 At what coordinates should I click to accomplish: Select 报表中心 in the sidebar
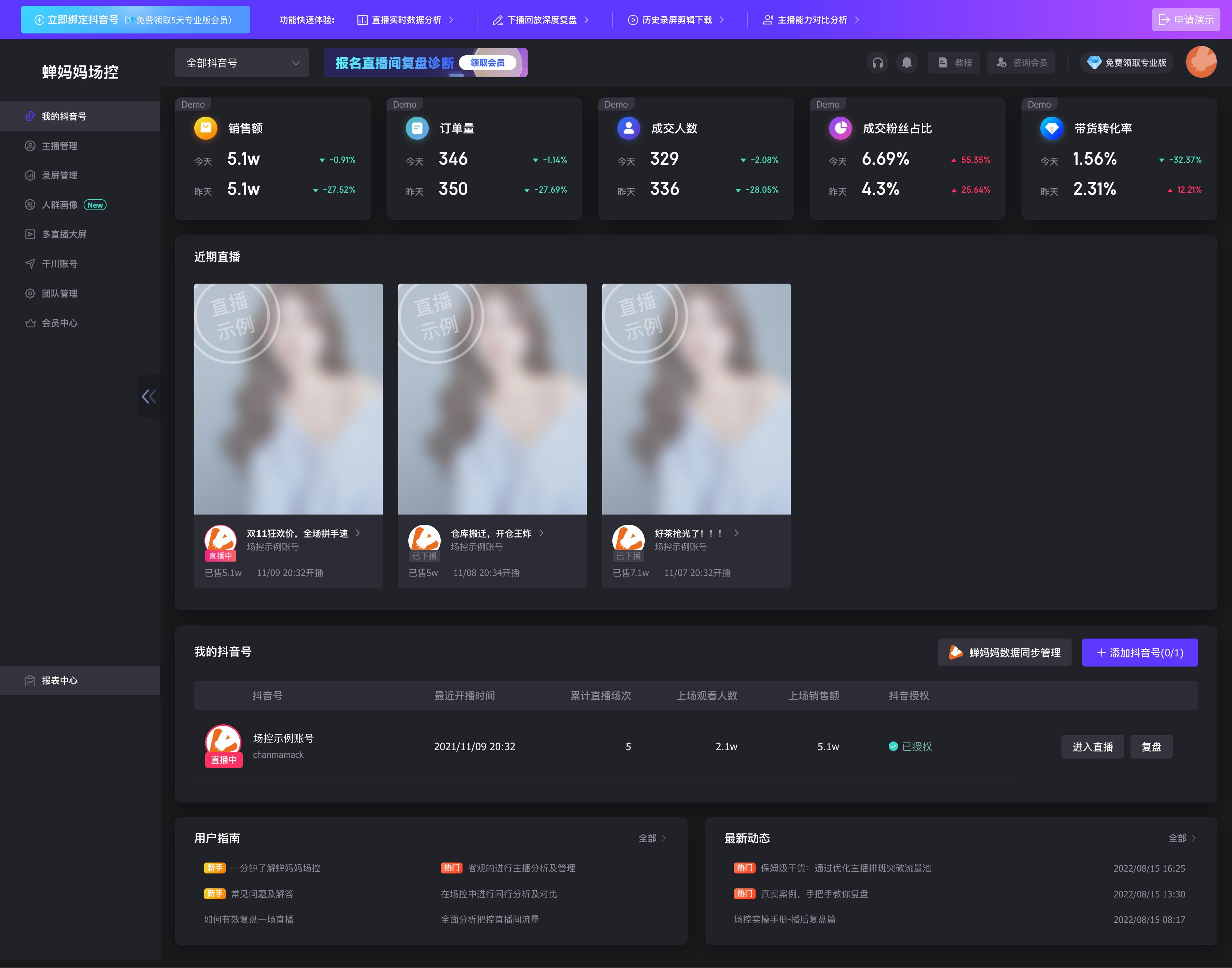(x=60, y=681)
